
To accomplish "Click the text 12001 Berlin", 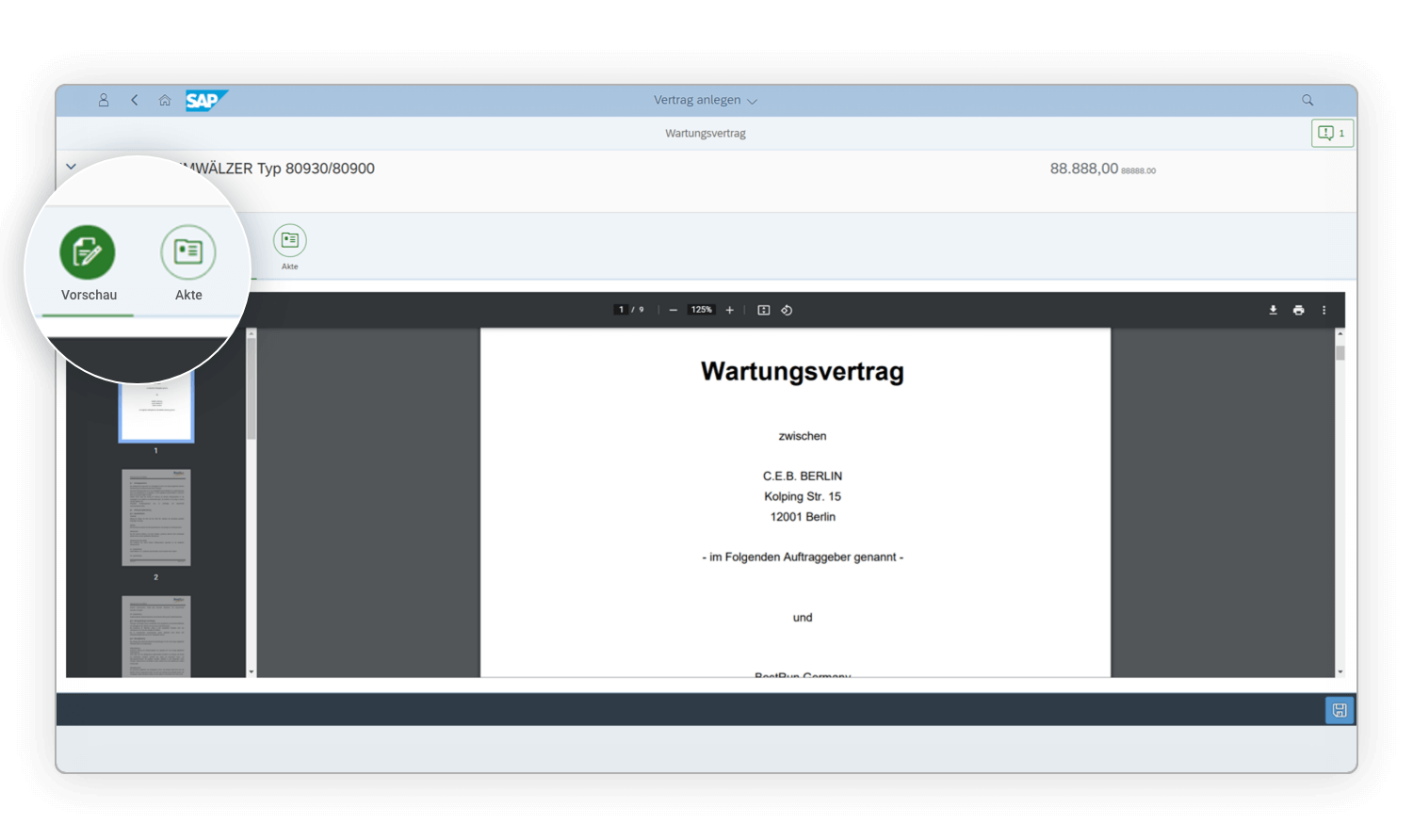I will click(x=803, y=517).
